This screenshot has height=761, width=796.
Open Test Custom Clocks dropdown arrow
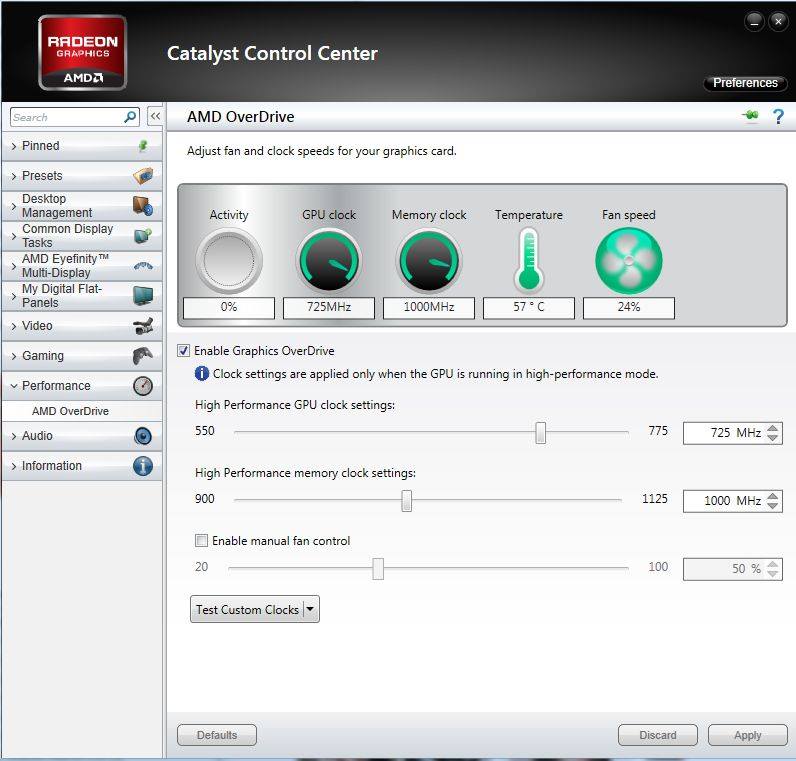[310, 609]
